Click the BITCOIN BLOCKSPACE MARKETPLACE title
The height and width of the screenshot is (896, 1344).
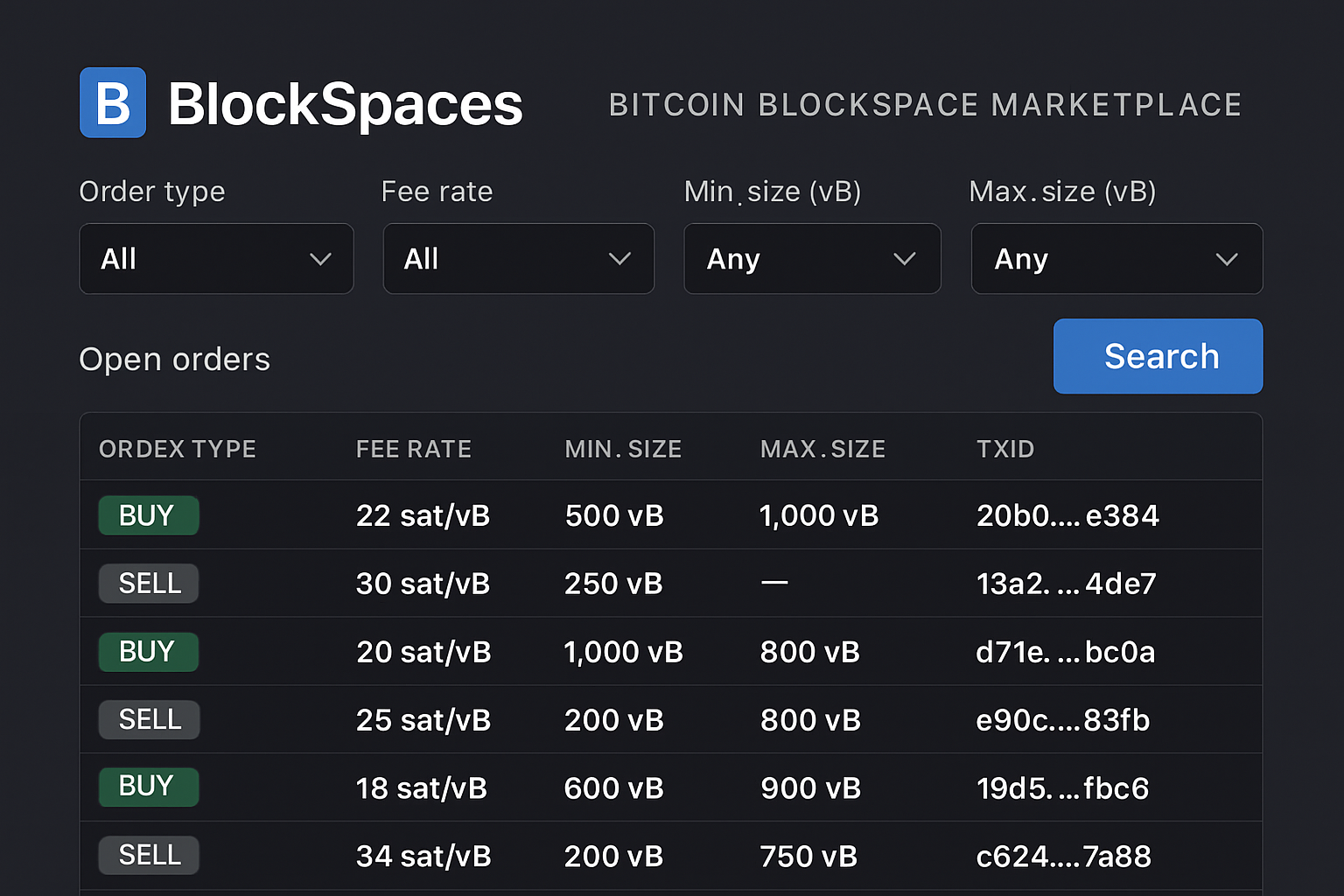(925, 103)
